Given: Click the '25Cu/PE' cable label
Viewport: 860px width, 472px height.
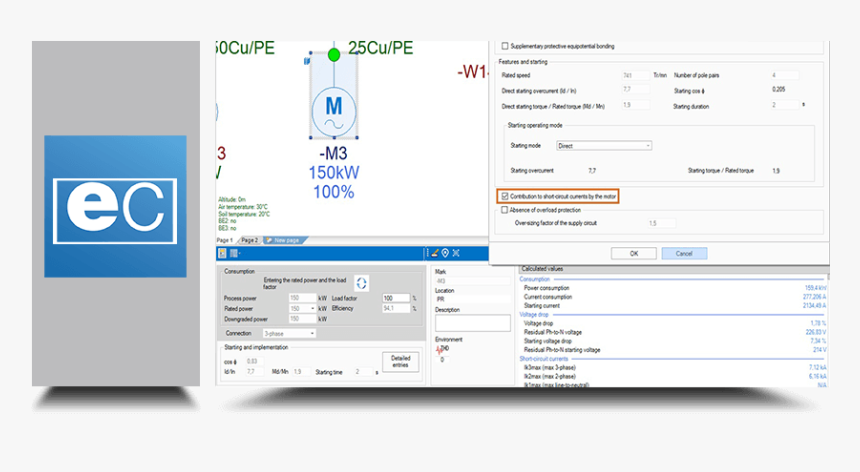Looking at the screenshot, I should click(x=381, y=48).
